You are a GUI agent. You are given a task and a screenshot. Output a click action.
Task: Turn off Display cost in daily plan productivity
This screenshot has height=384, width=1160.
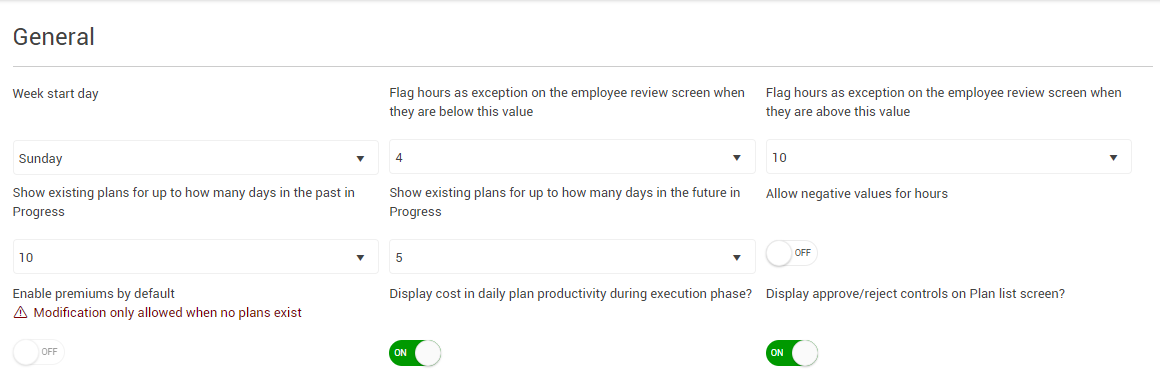[415, 353]
